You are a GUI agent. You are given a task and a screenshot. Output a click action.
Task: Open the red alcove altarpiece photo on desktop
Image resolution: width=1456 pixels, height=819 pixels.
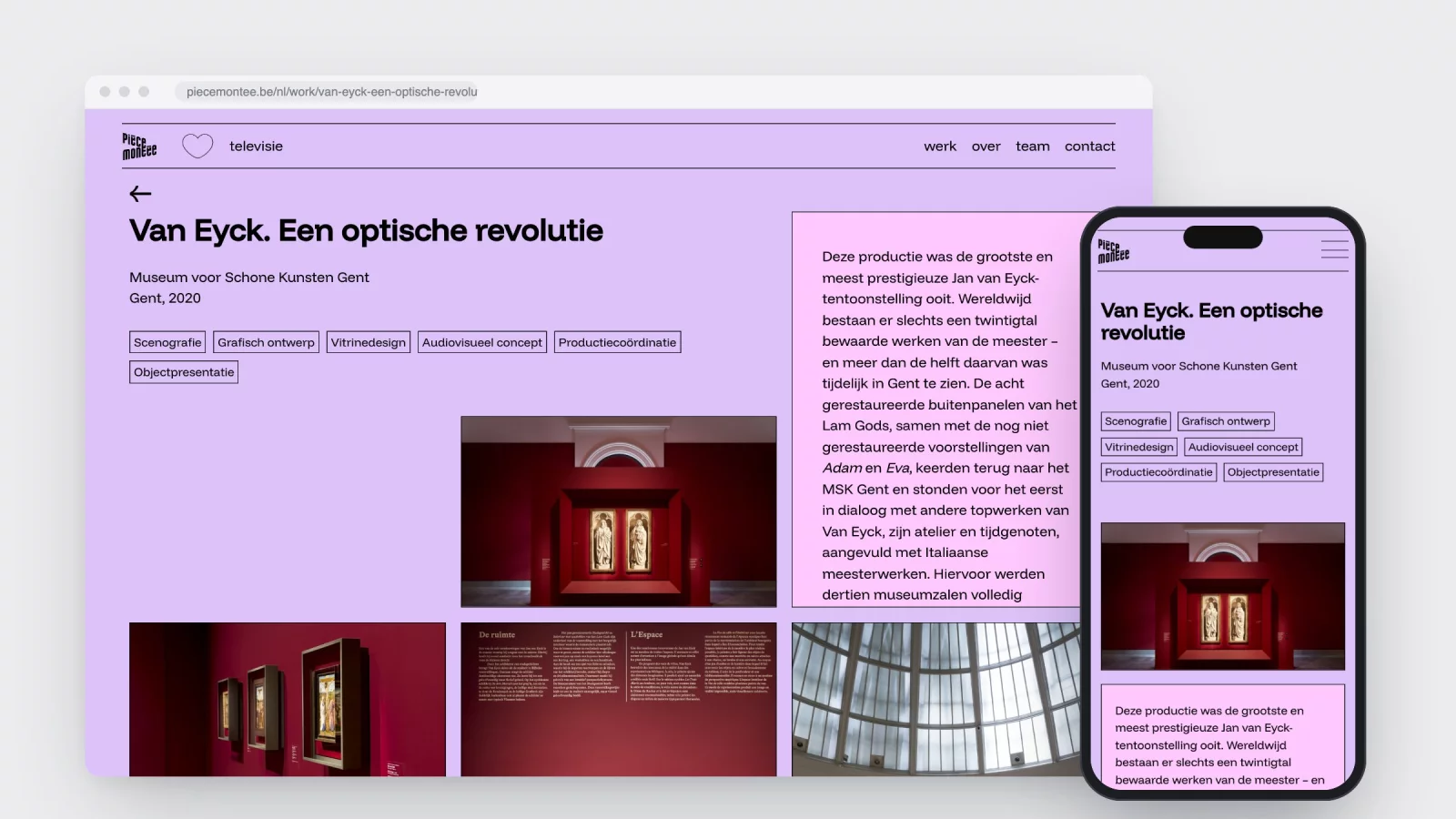click(619, 511)
